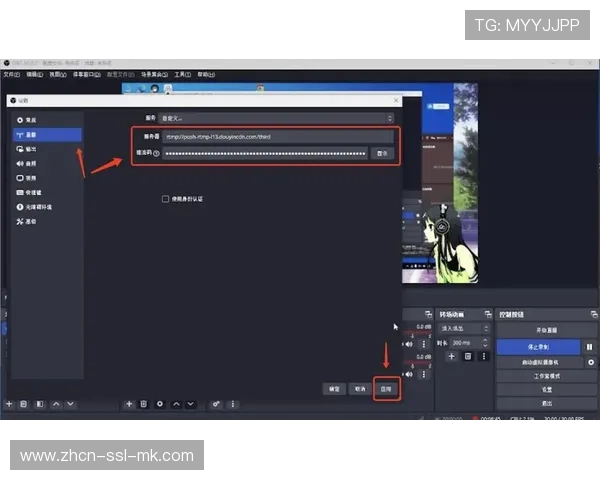Delete the transition using the trash icon
The height and width of the screenshot is (480, 600).
coord(467,356)
